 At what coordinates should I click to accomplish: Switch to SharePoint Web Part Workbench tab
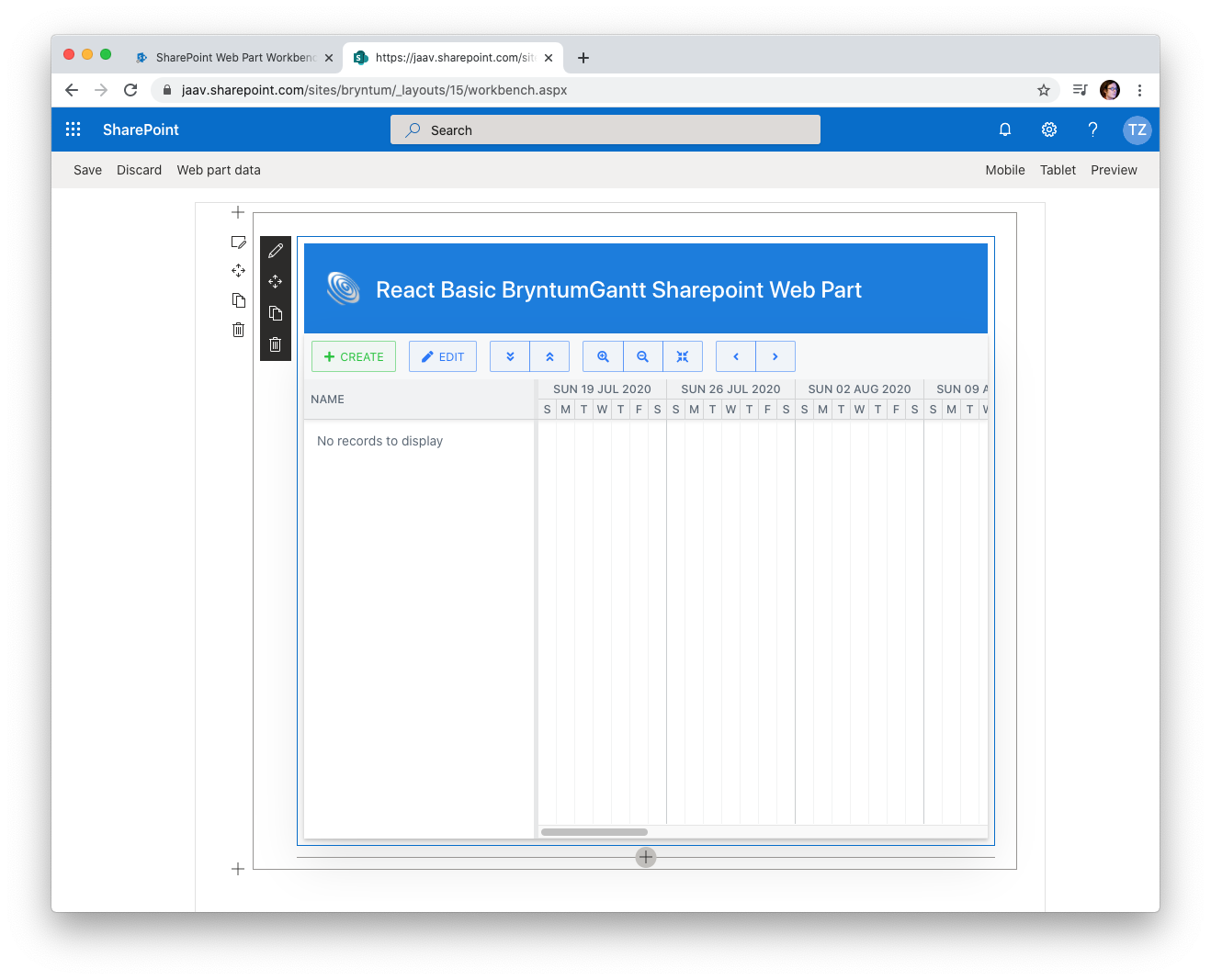[234, 57]
